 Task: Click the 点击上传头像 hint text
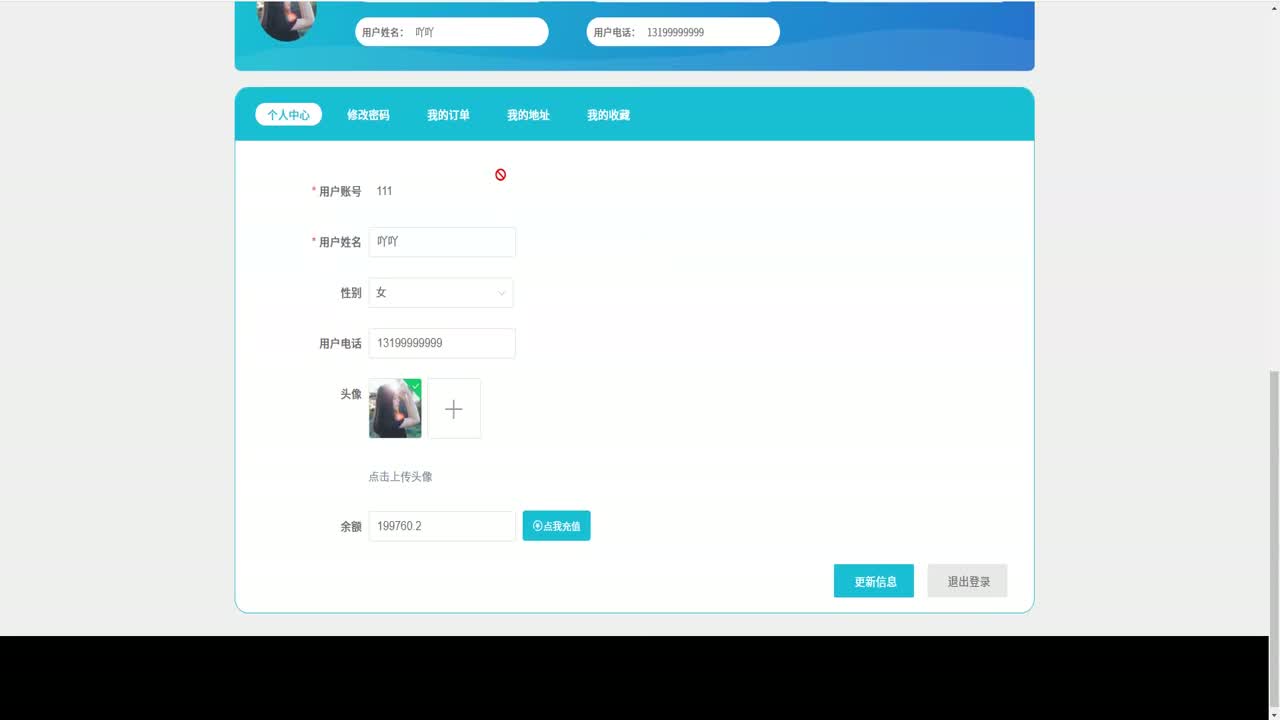click(400, 477)
